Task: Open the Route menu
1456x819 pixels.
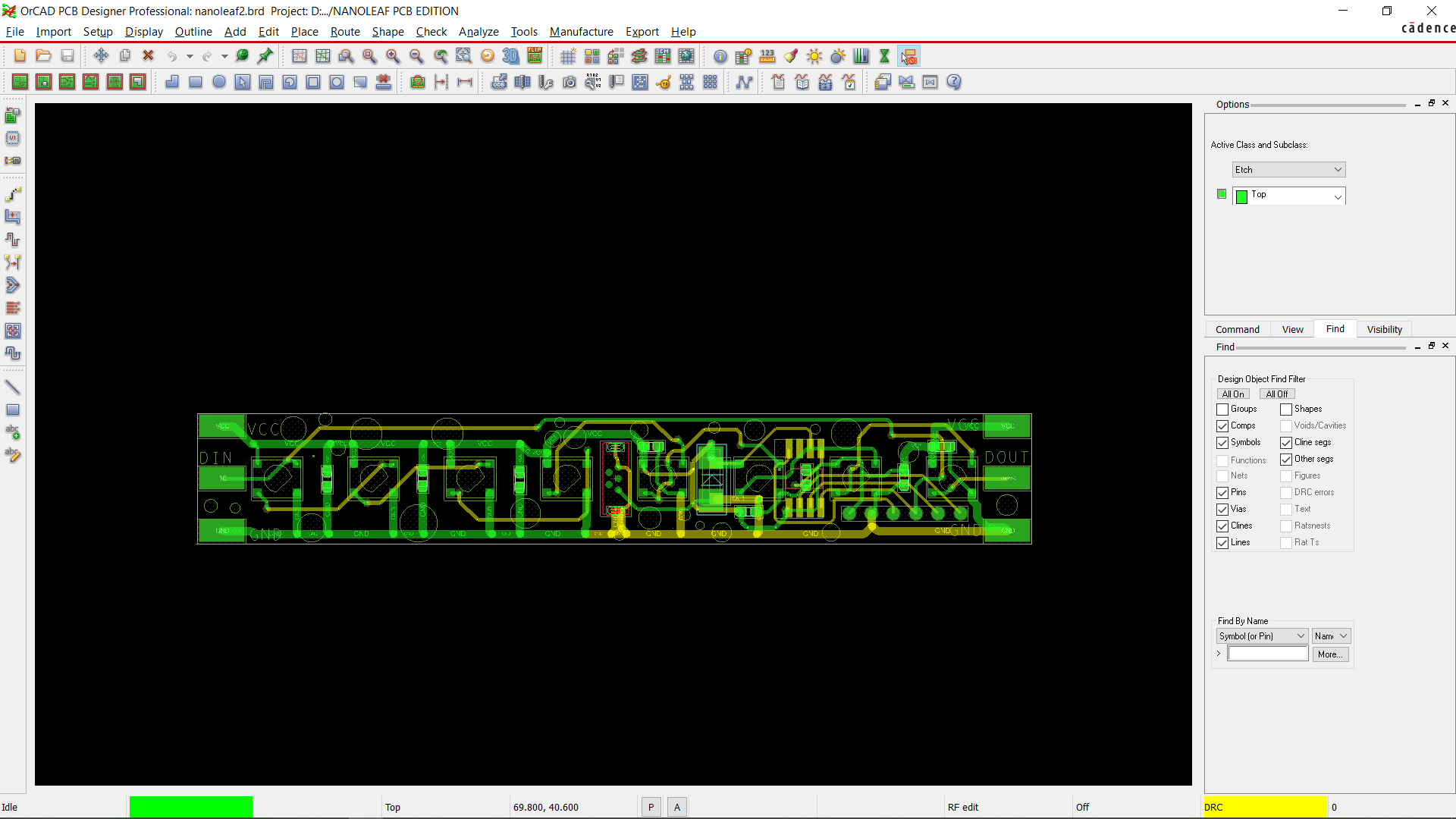Action: pos(345,32)
